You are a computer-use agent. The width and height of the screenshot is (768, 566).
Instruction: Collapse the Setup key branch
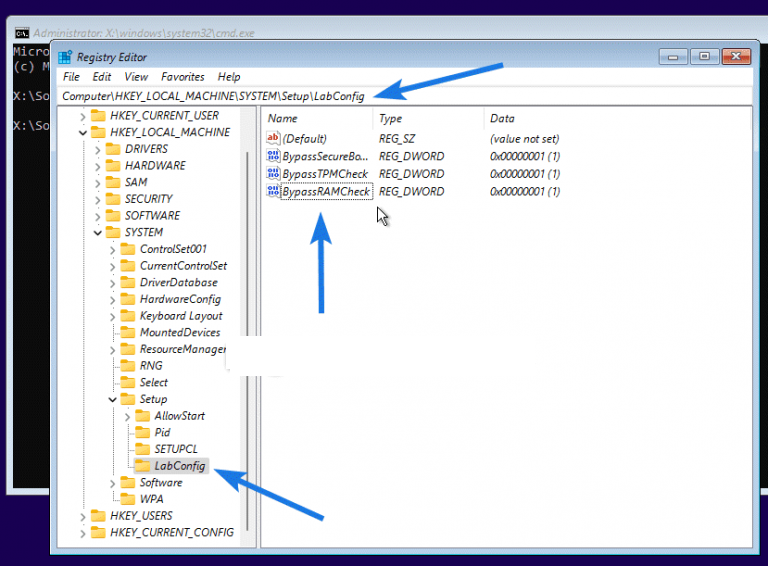pos(113,399)
